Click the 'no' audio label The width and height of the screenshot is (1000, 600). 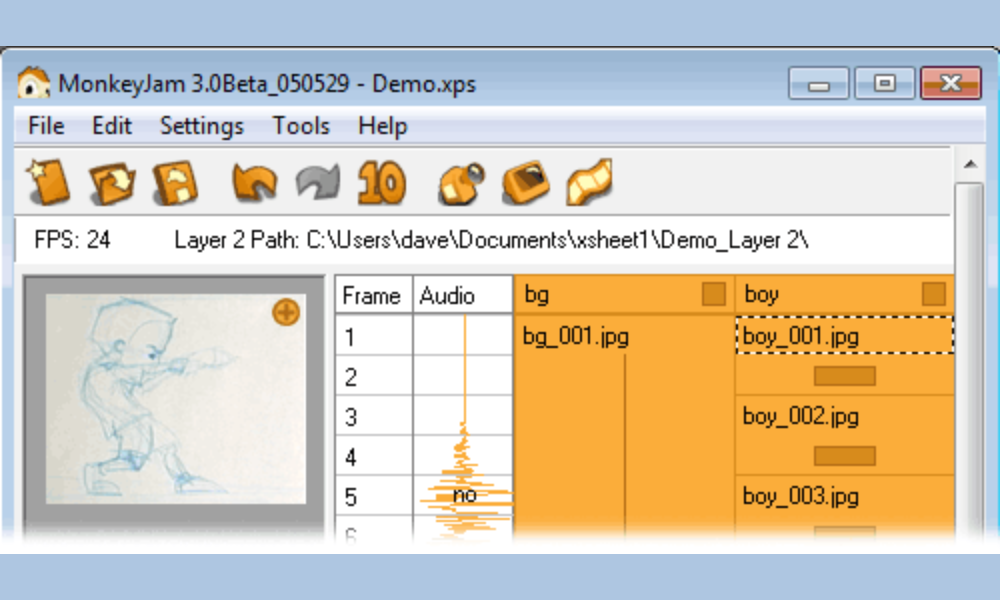coord(464,495)
